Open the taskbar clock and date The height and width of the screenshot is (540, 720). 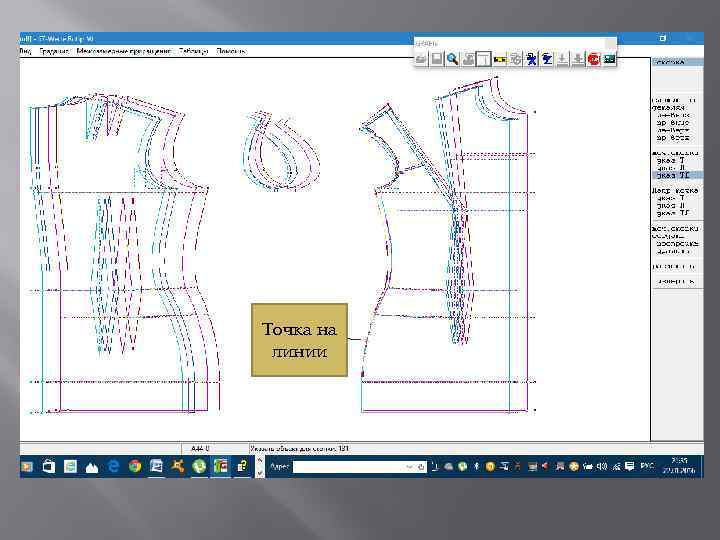pyautogui.click(x=679, y=466)
